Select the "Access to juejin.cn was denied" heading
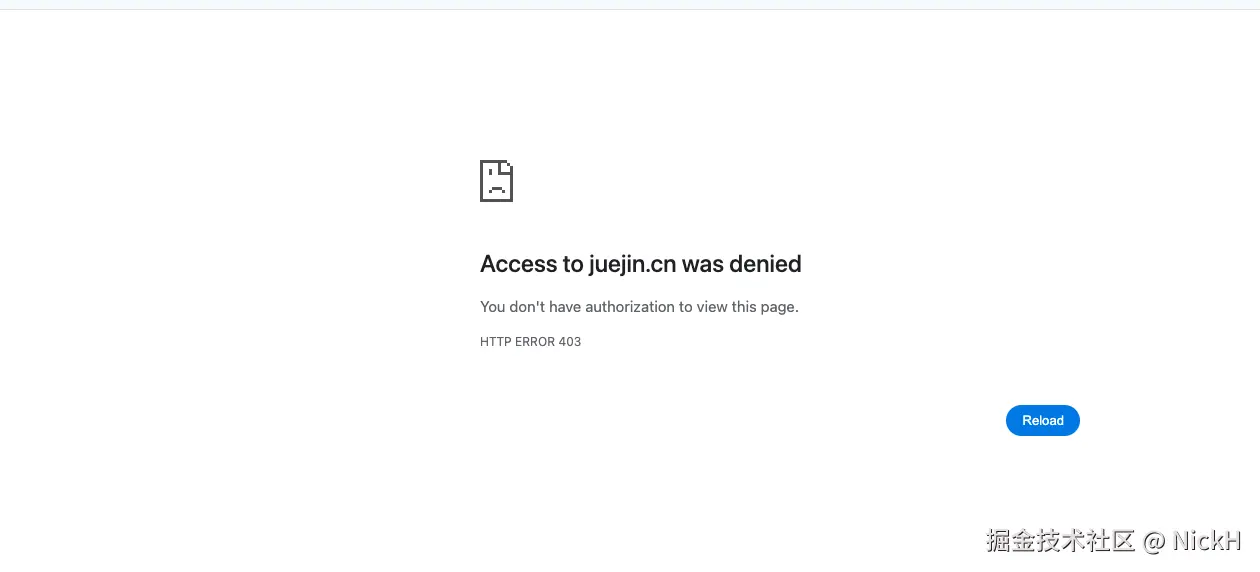Image resolution: width=1260 pixels, height=572 pixels. point(641,264)
